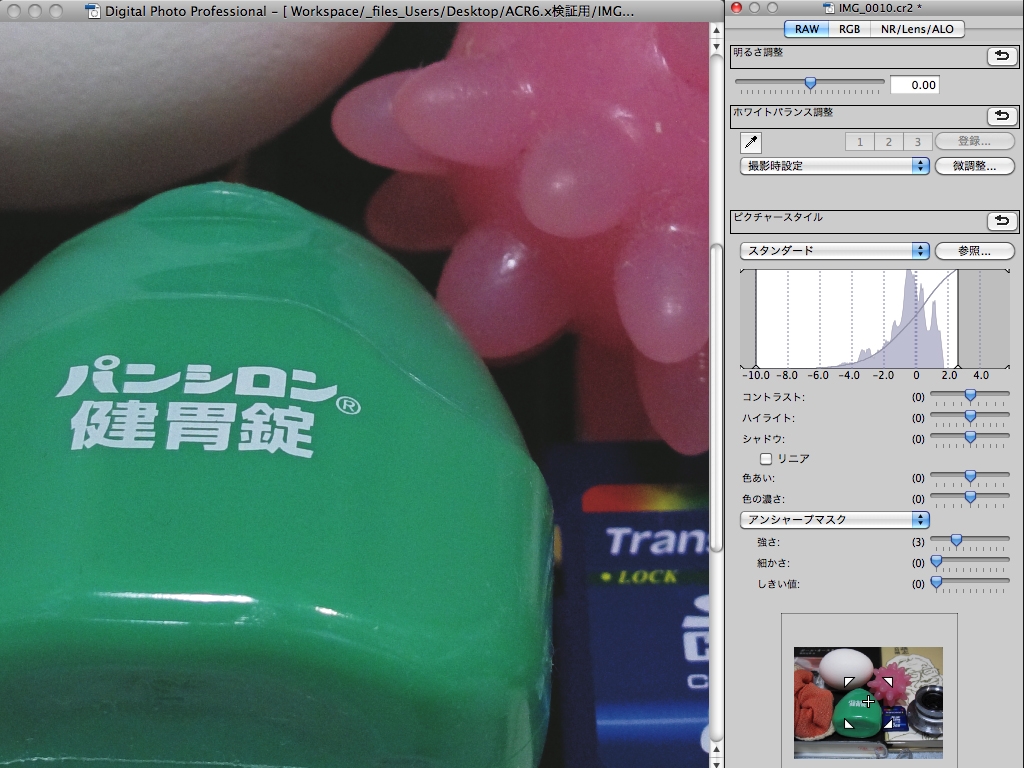Open the アンシャープマスク sharpness dropdown
Viewport: 1024px width, 768px height.
pyautogui.click(x=834, y=520)
